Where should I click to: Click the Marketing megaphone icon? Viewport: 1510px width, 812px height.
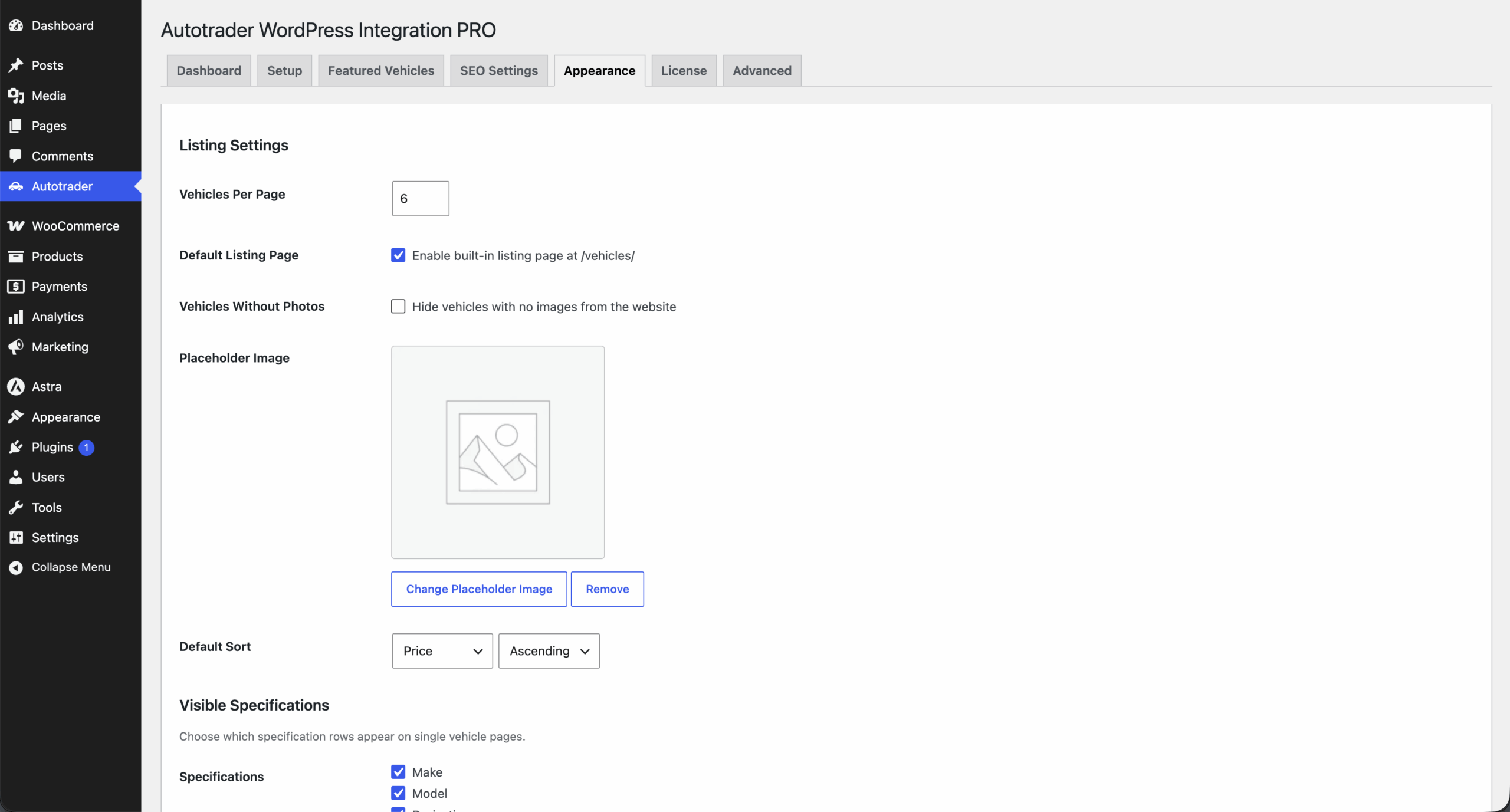[16, 347]
